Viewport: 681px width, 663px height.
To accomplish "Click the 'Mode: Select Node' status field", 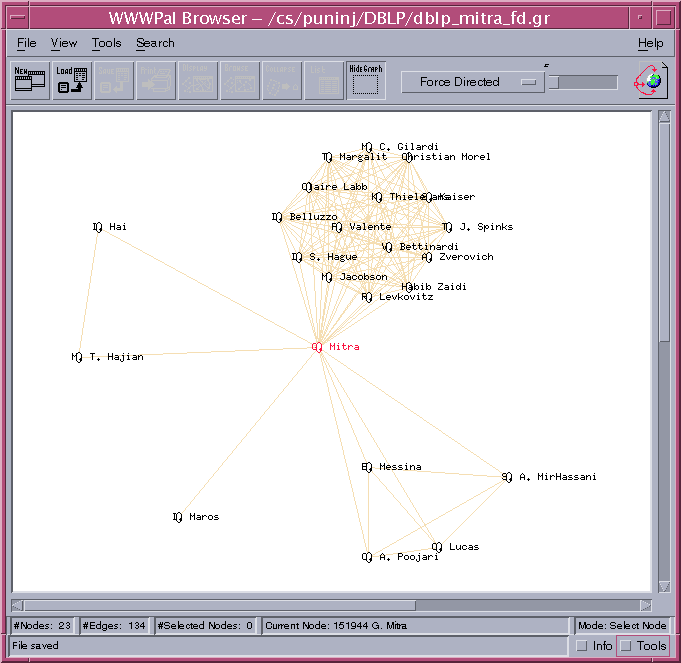I will tap(622, 626).
